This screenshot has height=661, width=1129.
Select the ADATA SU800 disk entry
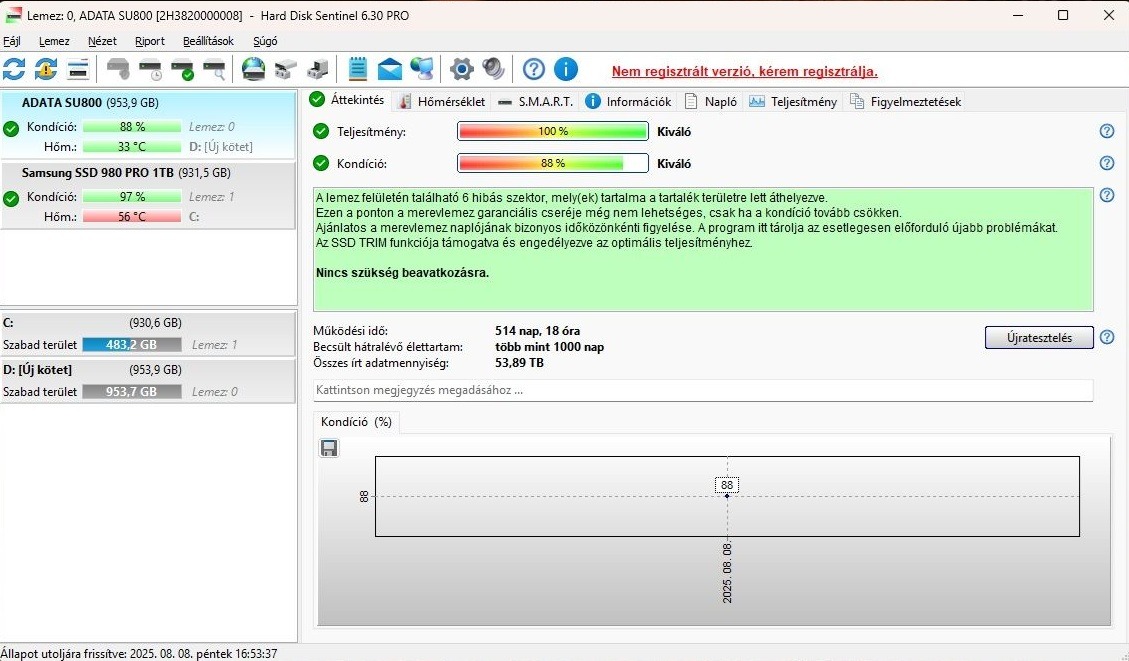point(148,125)
